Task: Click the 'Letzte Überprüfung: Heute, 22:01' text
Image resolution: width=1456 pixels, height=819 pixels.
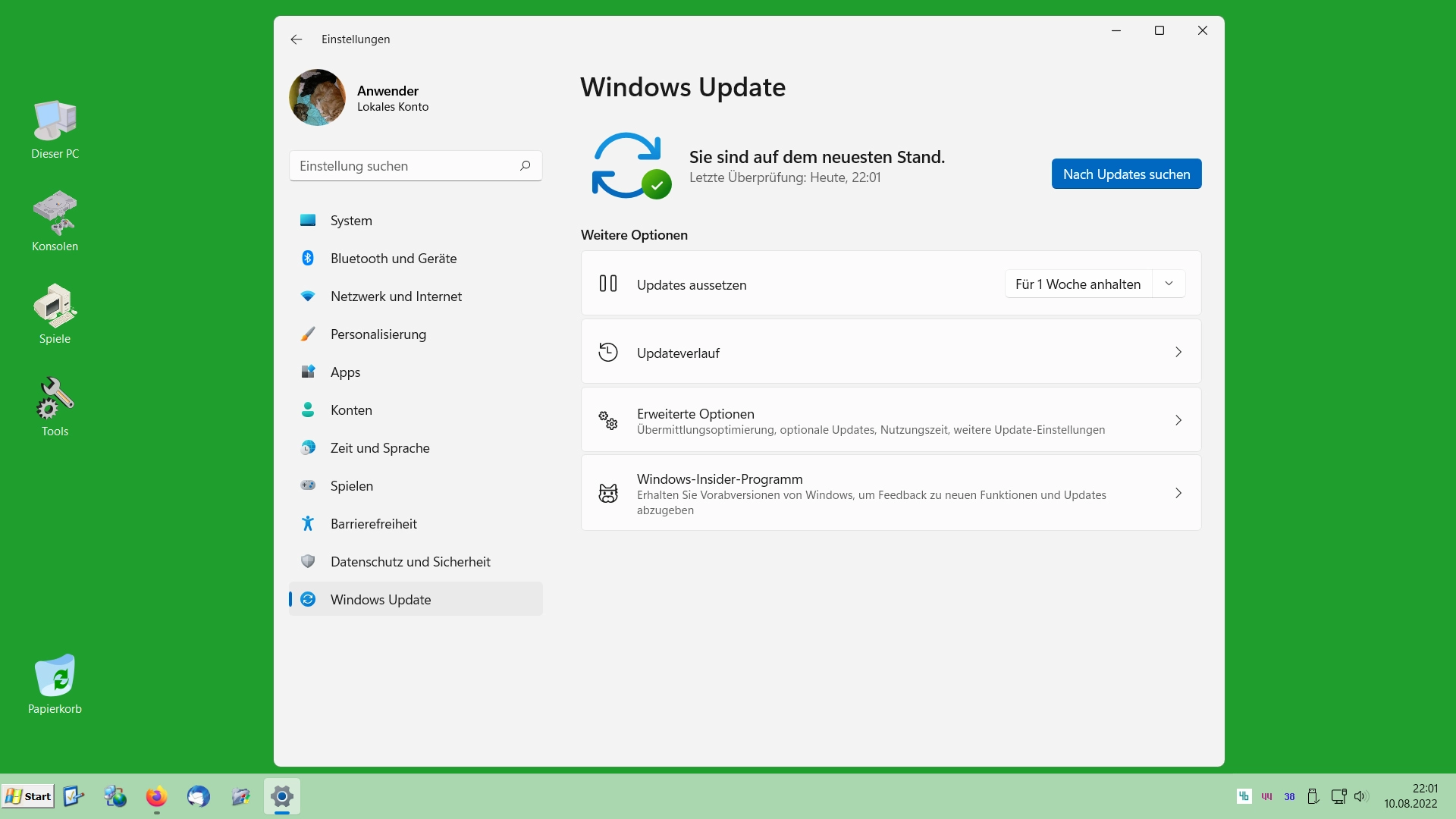Action: pos(785,177)
